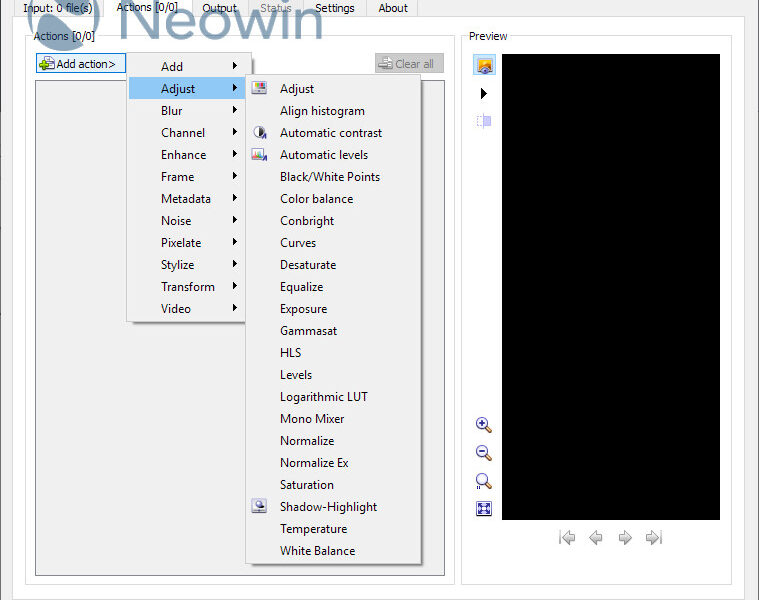Toggle the before/after split preview icon
The width and height of the screenshot is (759, 600).
(x=484, y=121)
